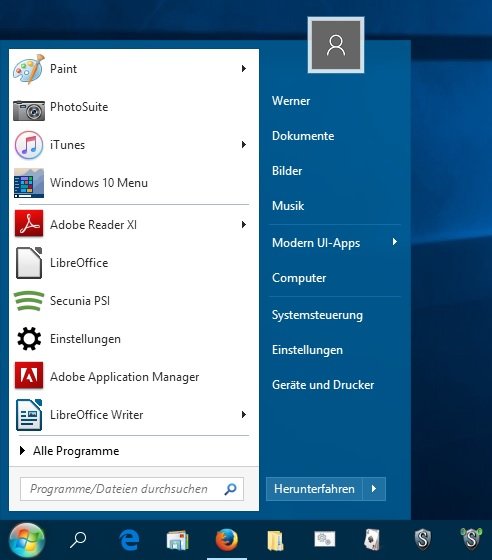Click the Windows Start orb
Screen dimensions: 492x560
pyautogui.click(x=27, y=540)
